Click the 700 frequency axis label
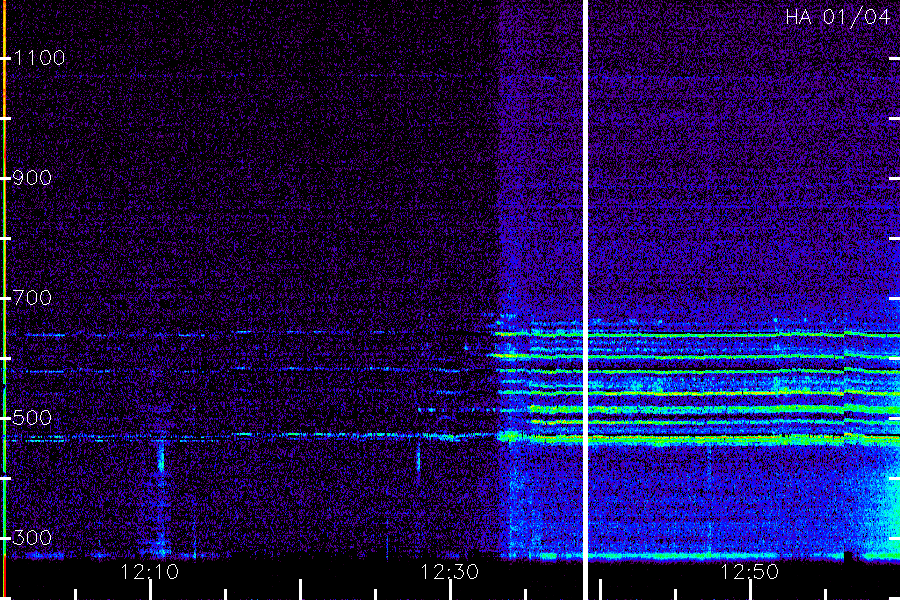 point(32,298)
